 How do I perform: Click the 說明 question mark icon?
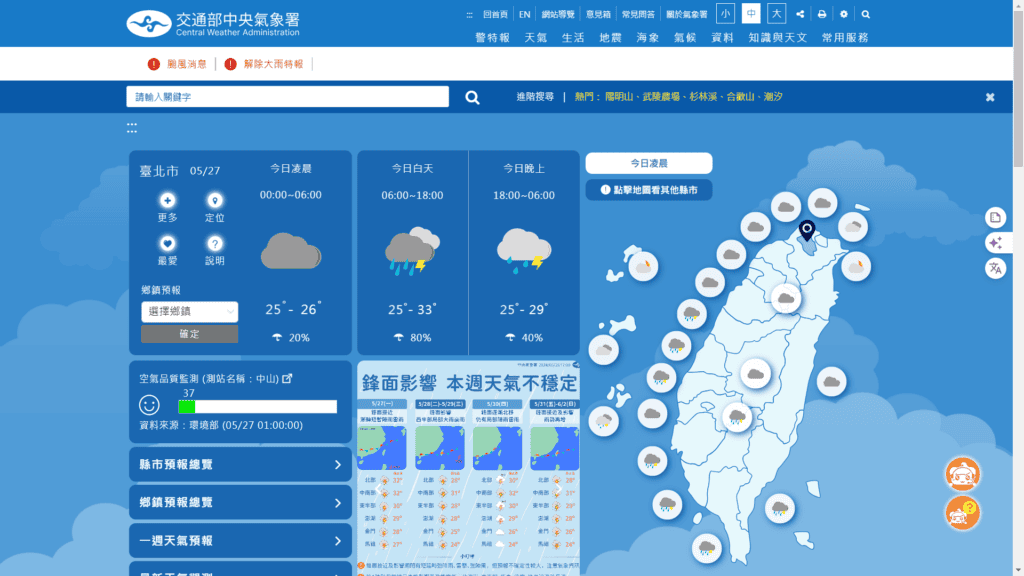coord(214,244)
